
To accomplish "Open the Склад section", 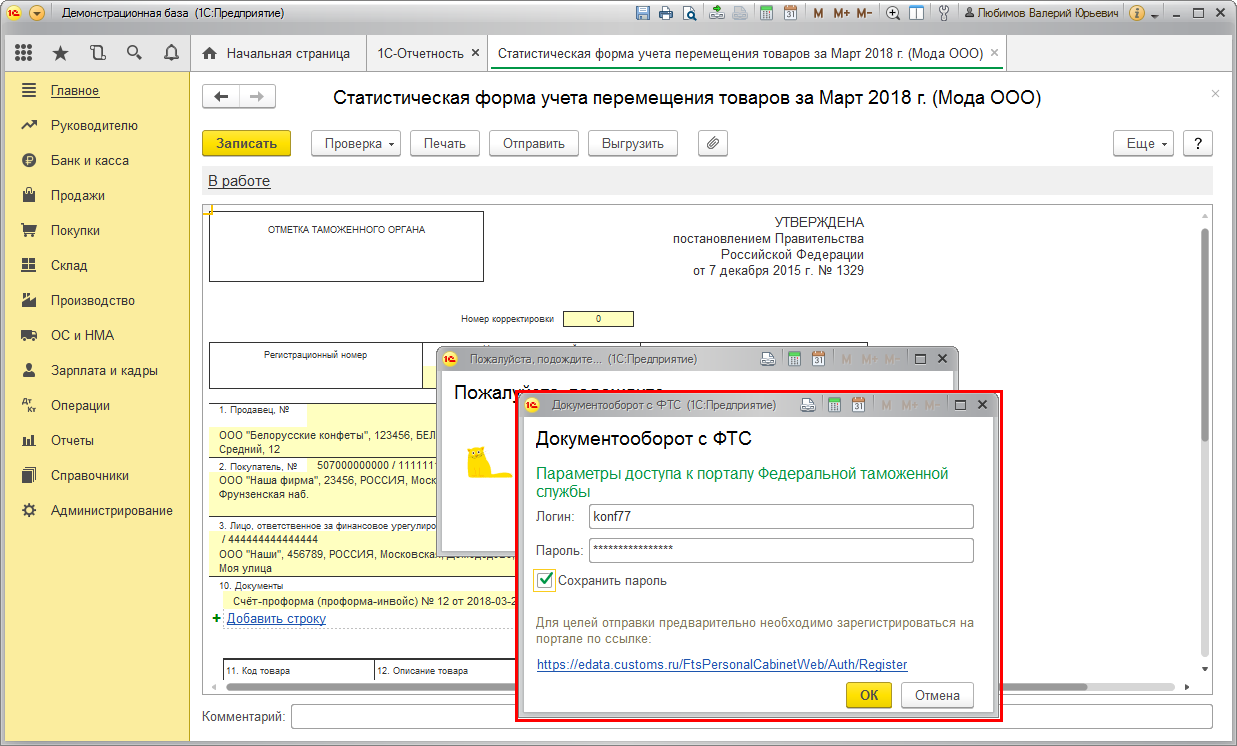I will coord(69,266).
